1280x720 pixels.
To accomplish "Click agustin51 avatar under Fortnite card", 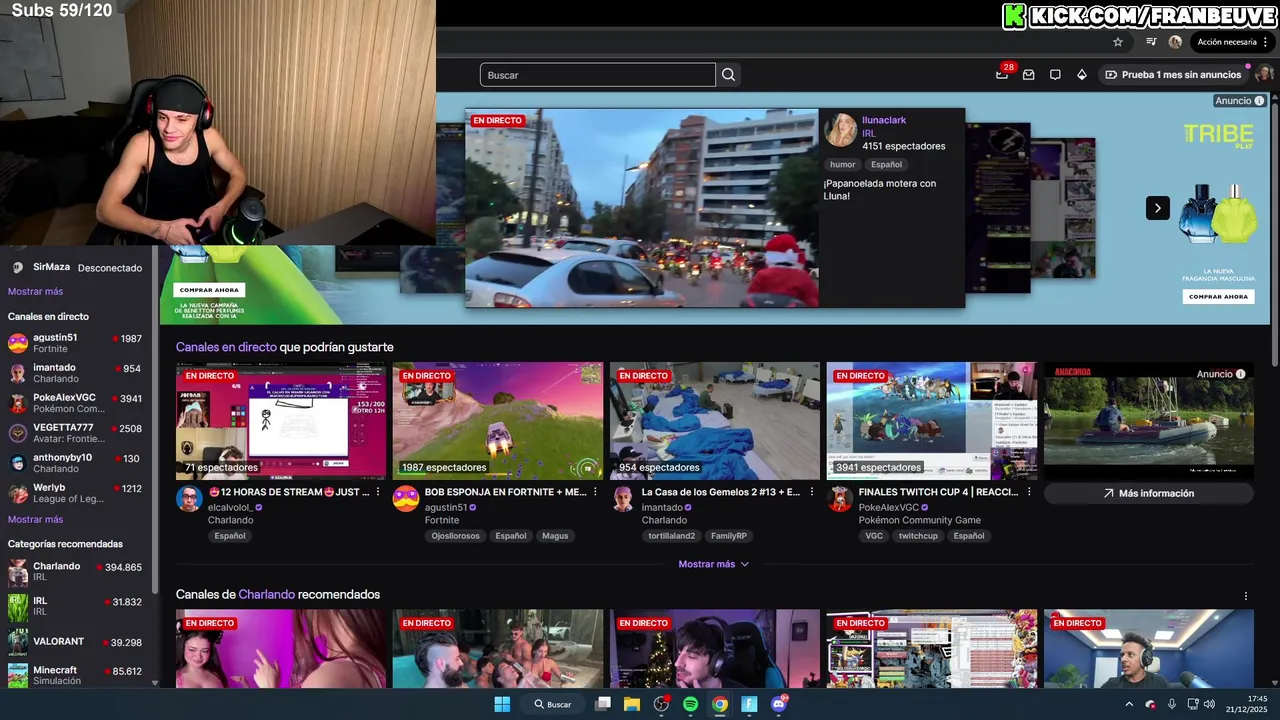I will [x=406, y=499].
